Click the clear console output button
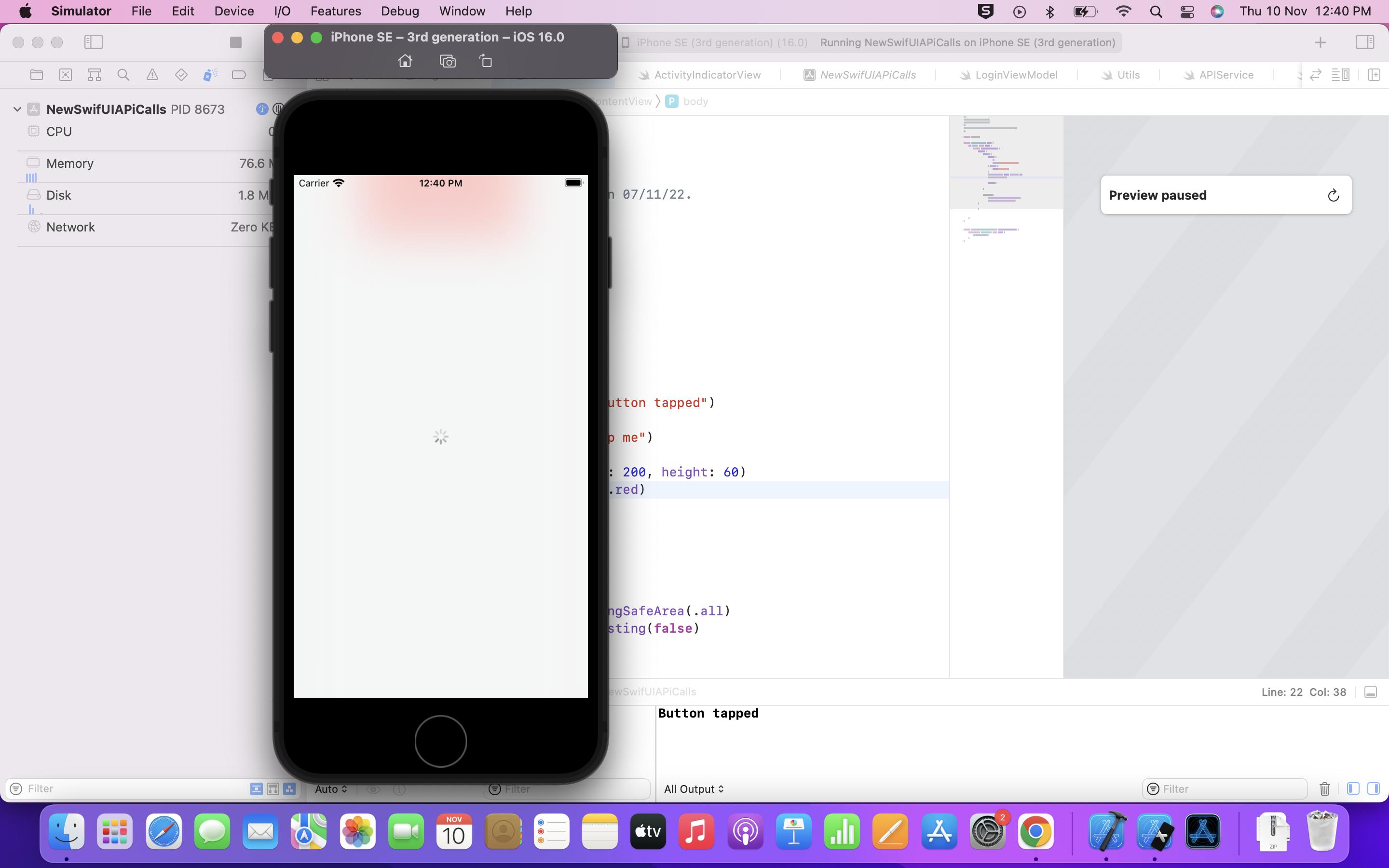Image resolution: width=1389 pixels, height=868 pixels. 1324,789
